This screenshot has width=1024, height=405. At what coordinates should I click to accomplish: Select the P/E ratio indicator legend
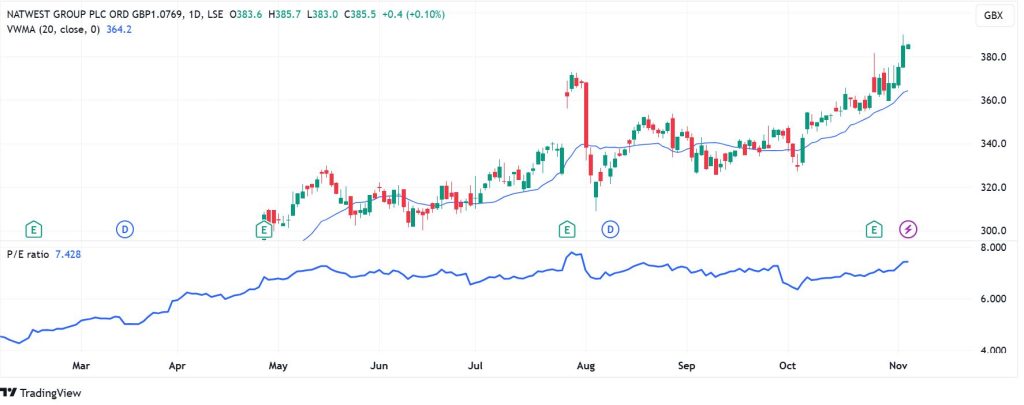[x=26, y=255]
